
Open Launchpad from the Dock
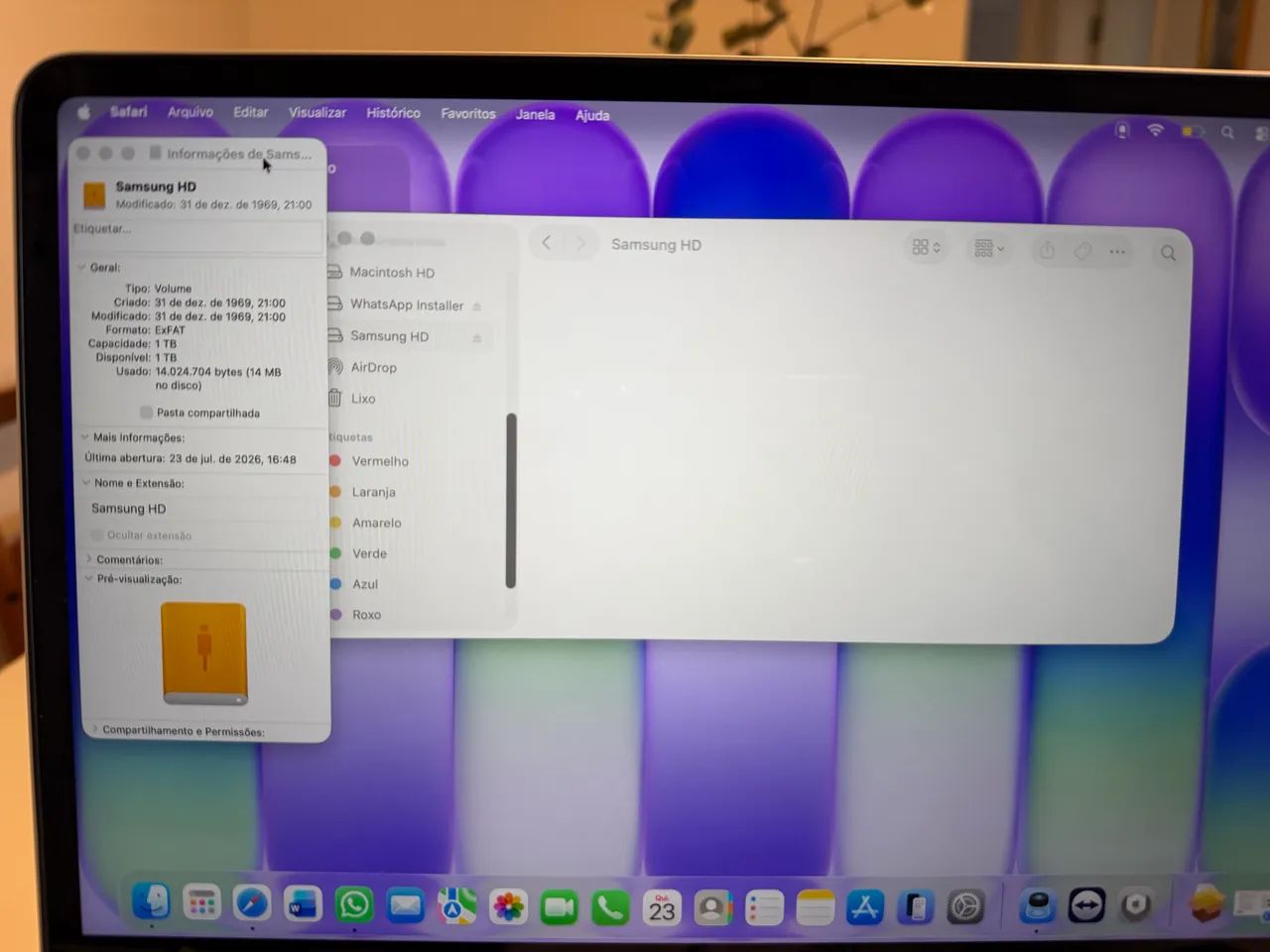[x=201, y=902]
